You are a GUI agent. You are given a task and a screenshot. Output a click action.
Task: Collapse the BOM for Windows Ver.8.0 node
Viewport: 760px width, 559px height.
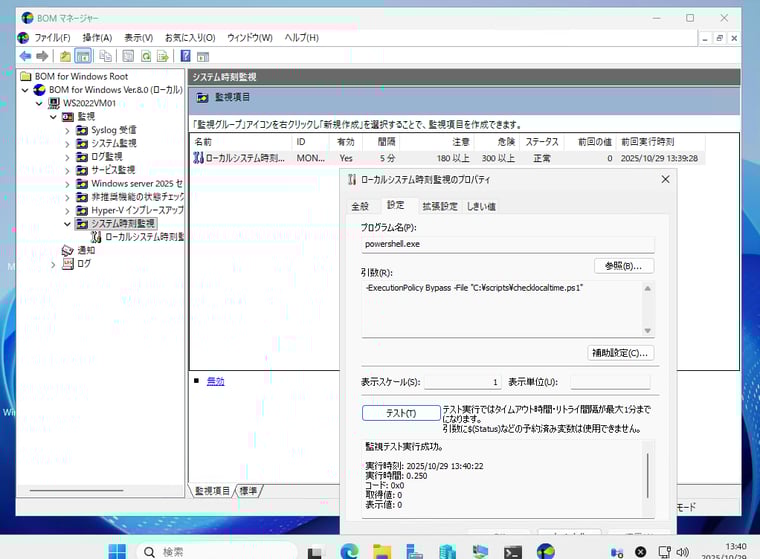(25, 90)
